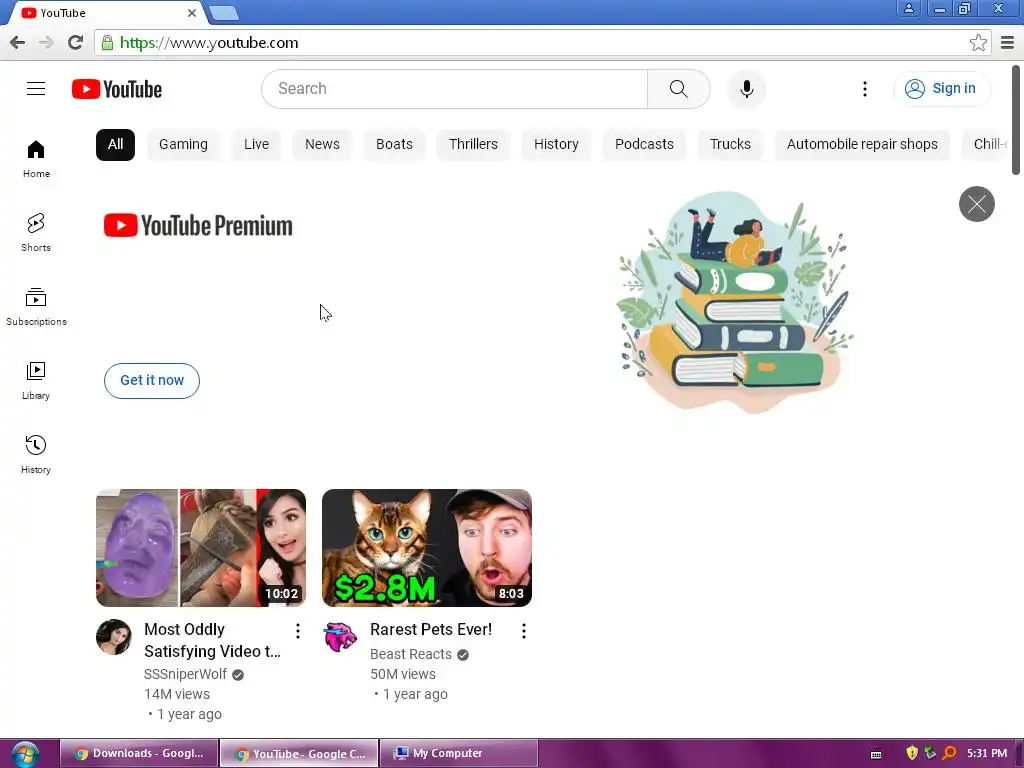
Task: Close the YouTube browser tab
Action: pyautogui.click(x=191, y=12)
